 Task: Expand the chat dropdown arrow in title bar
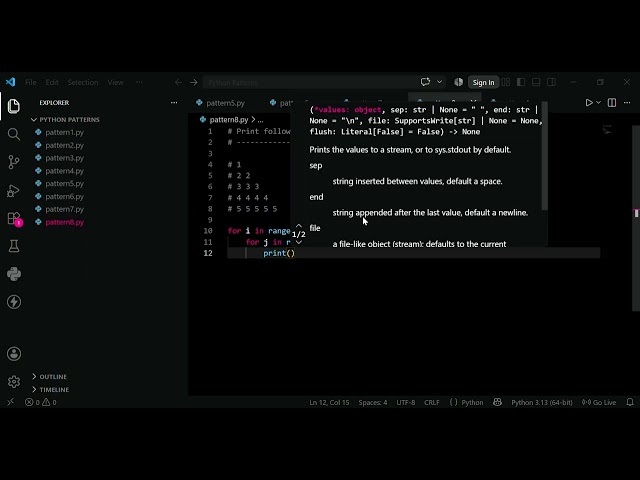coord(440,82)
